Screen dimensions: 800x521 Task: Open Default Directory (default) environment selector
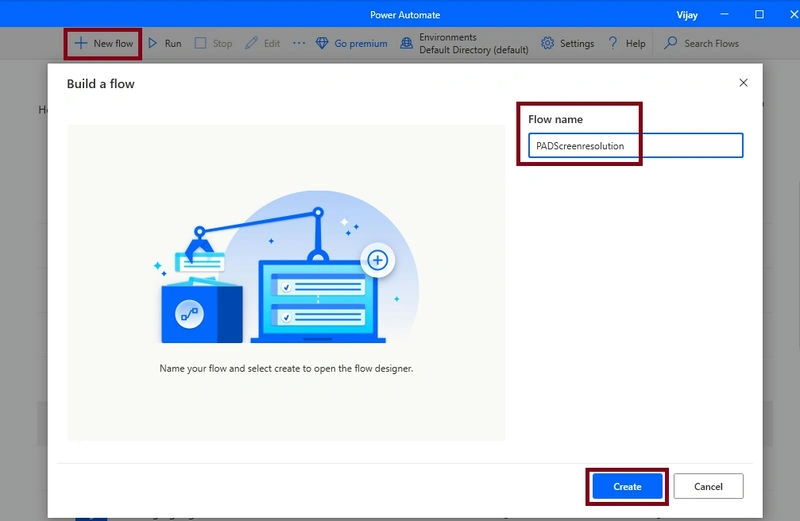click(473, 50)
